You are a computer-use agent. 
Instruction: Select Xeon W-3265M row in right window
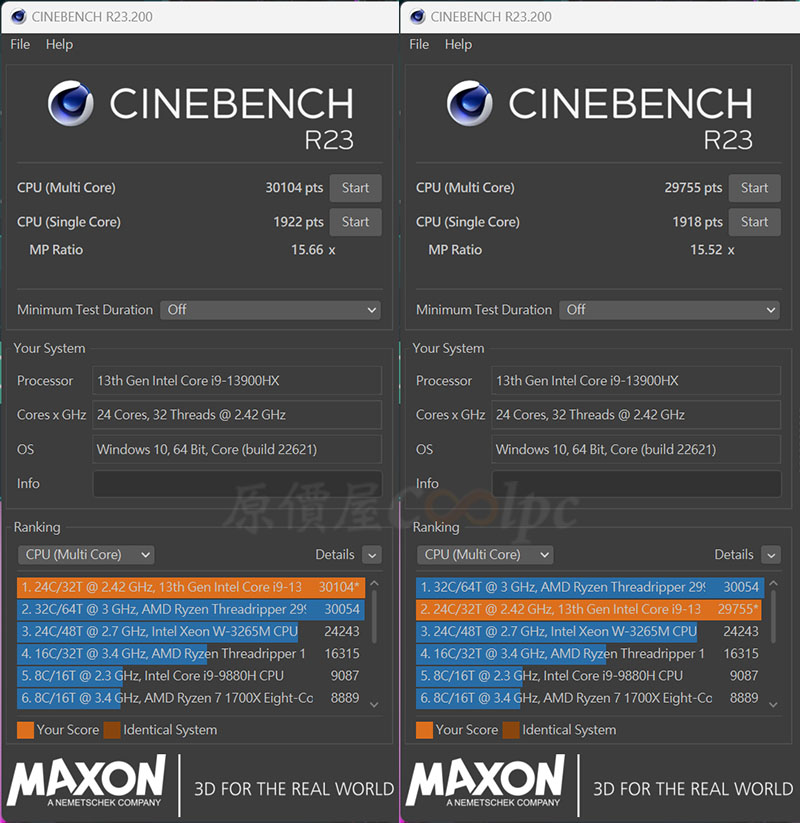(x=590, y=631)
